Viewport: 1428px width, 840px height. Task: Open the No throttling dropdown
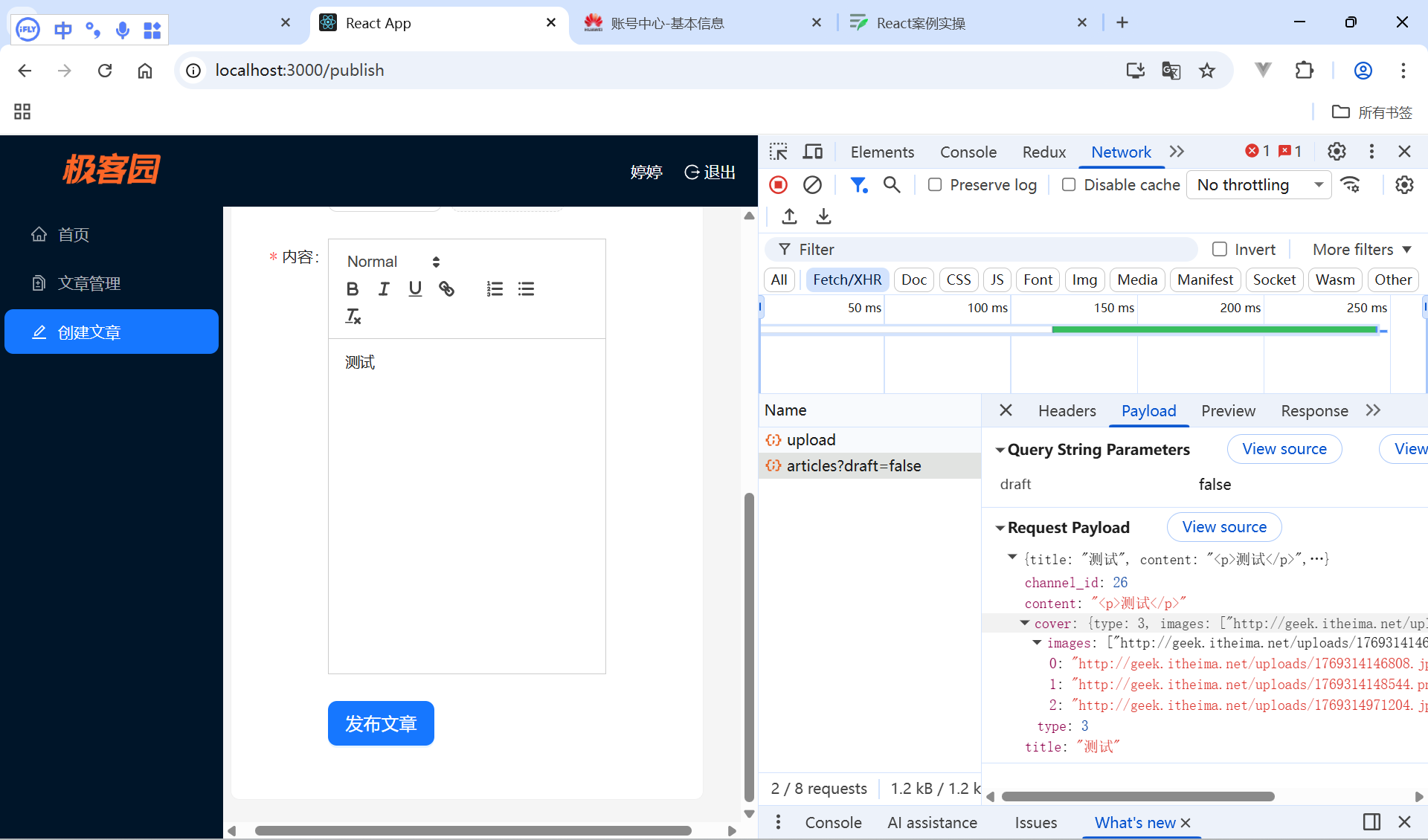(1258, 185)
